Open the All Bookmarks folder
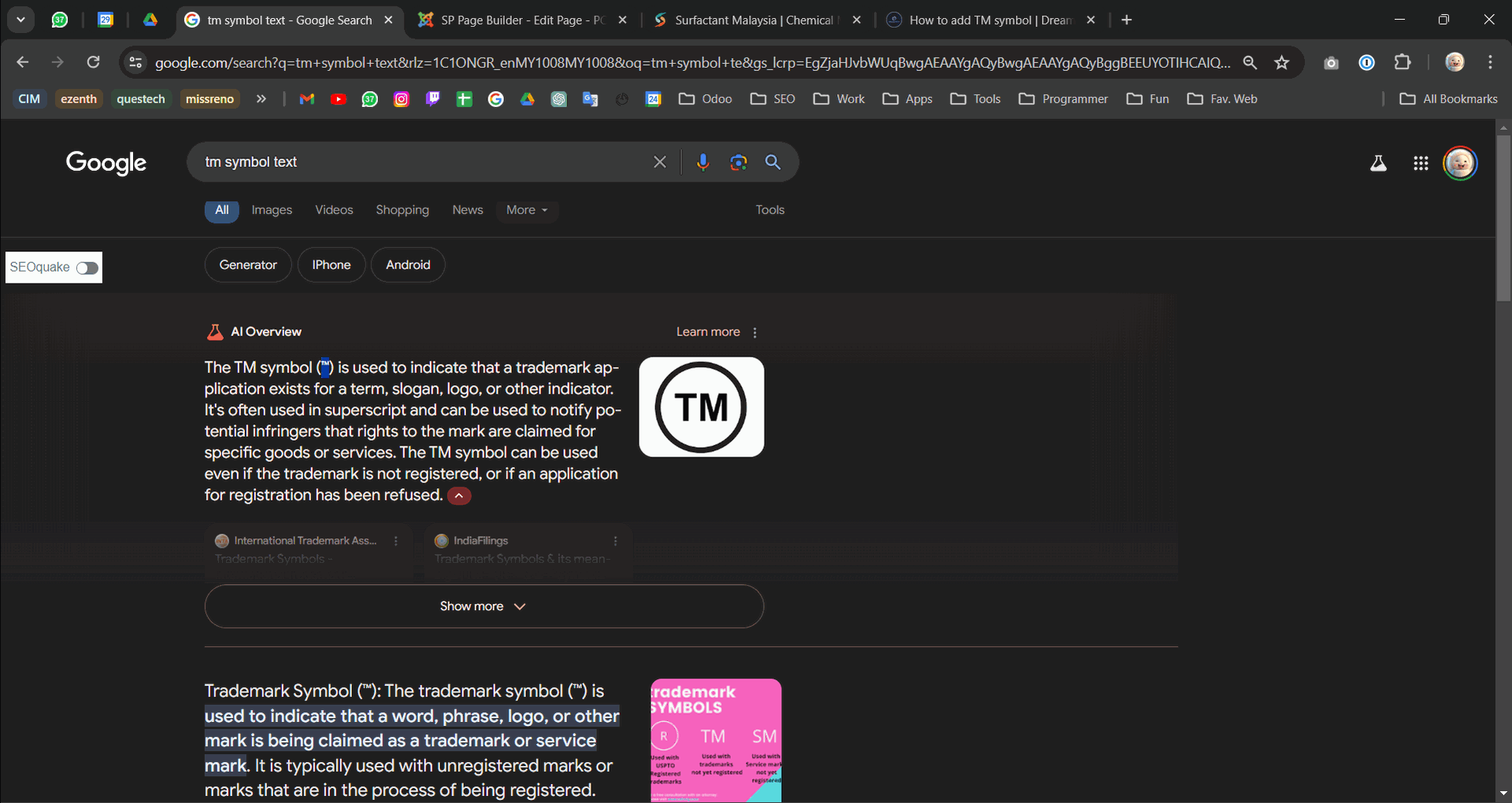This screenshot has width=1512, height=803. 1449,98
